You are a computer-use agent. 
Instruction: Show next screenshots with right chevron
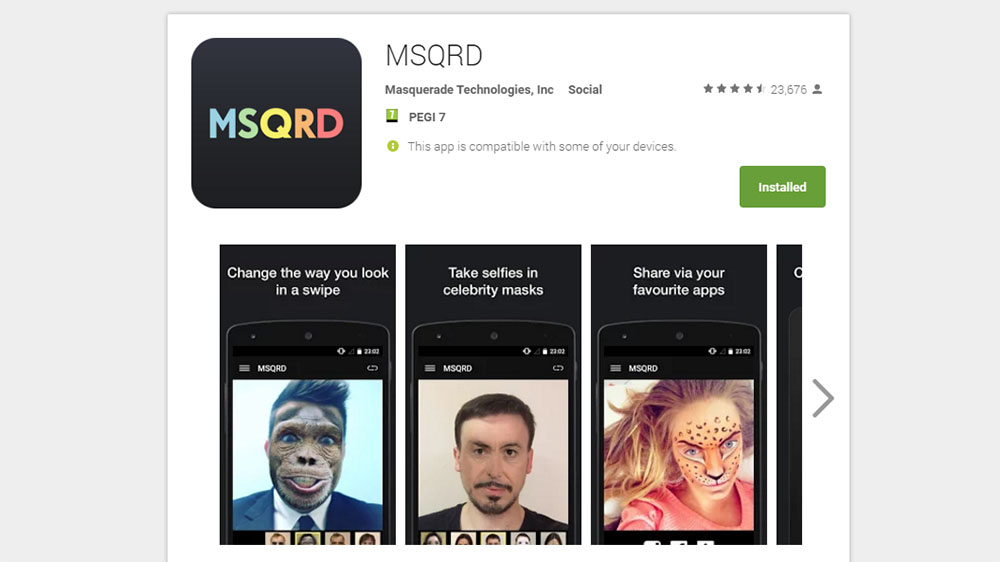pyautogui.click(x=823, y=398)
